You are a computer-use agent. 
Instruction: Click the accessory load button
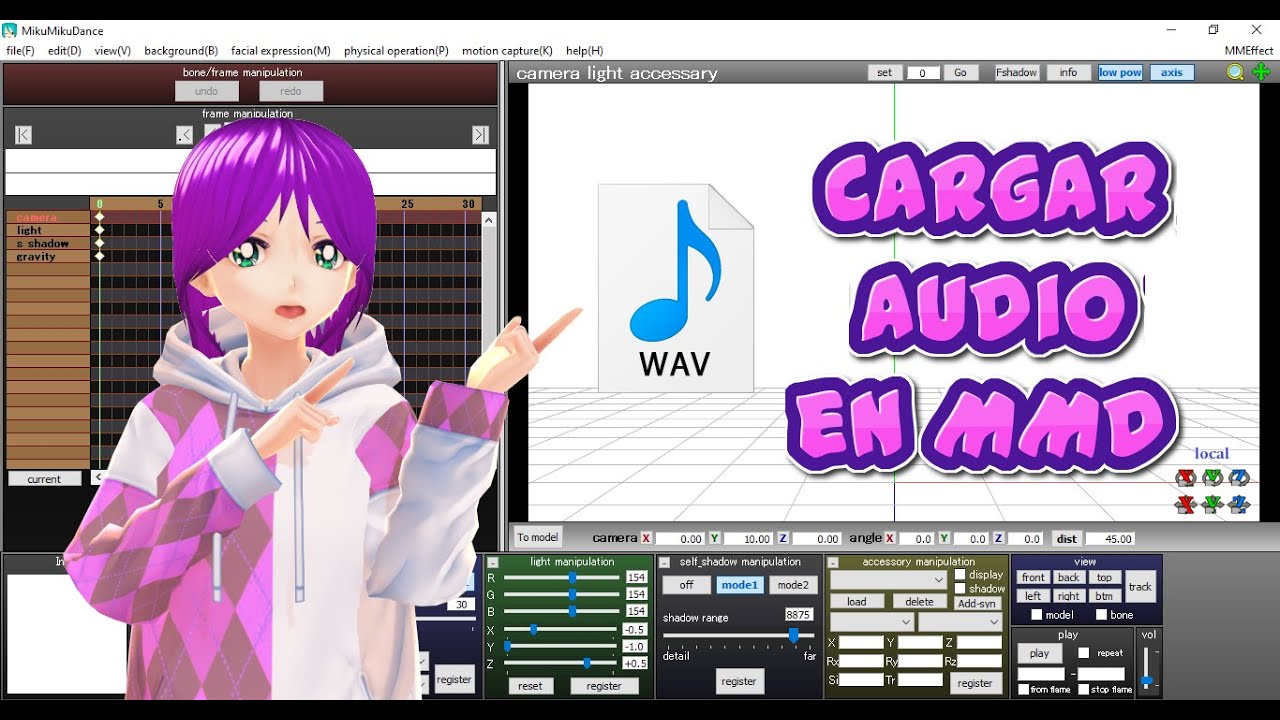(x=857, y=602)
